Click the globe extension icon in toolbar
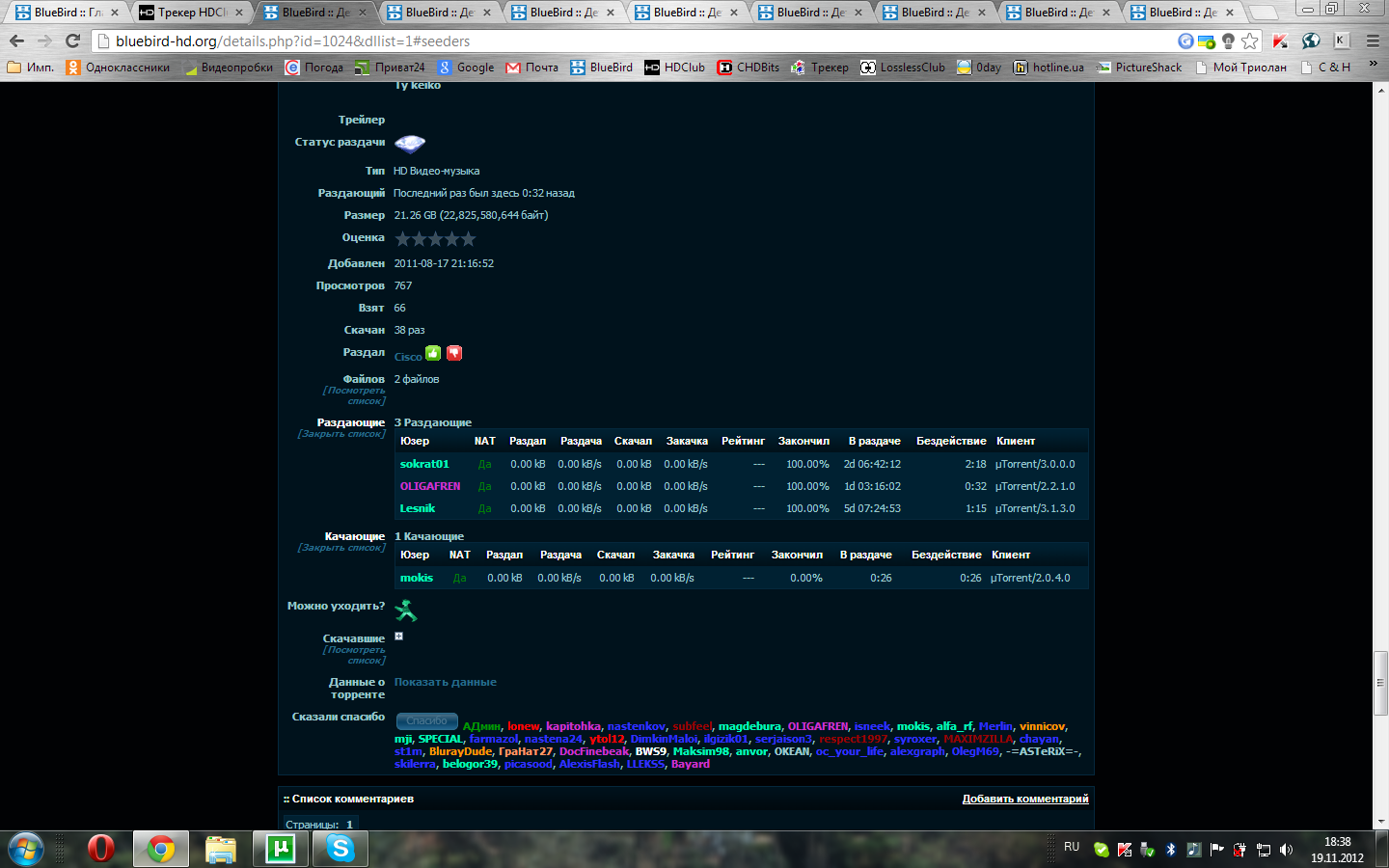This screenshot has width=1389, height=868. 1311,41
